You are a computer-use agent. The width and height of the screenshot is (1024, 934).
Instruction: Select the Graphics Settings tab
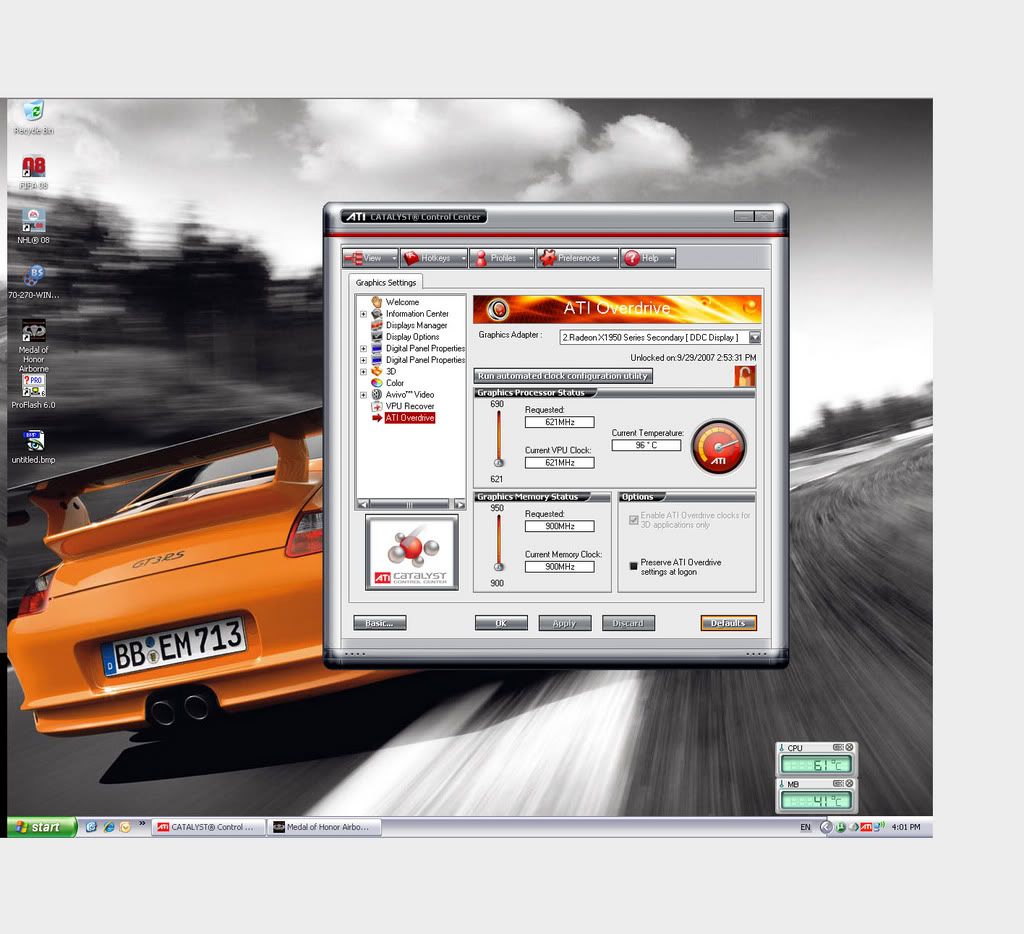tap(385, 282)
